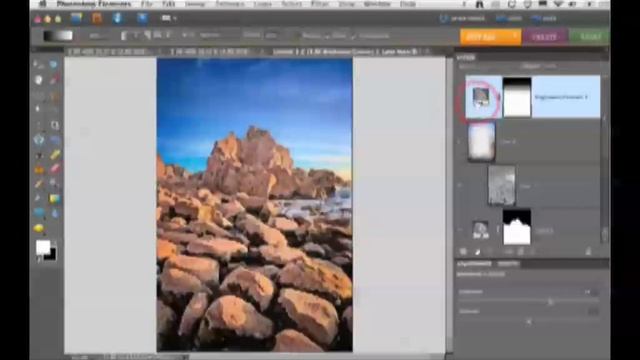Open the Apple menu

coord(43,4)
